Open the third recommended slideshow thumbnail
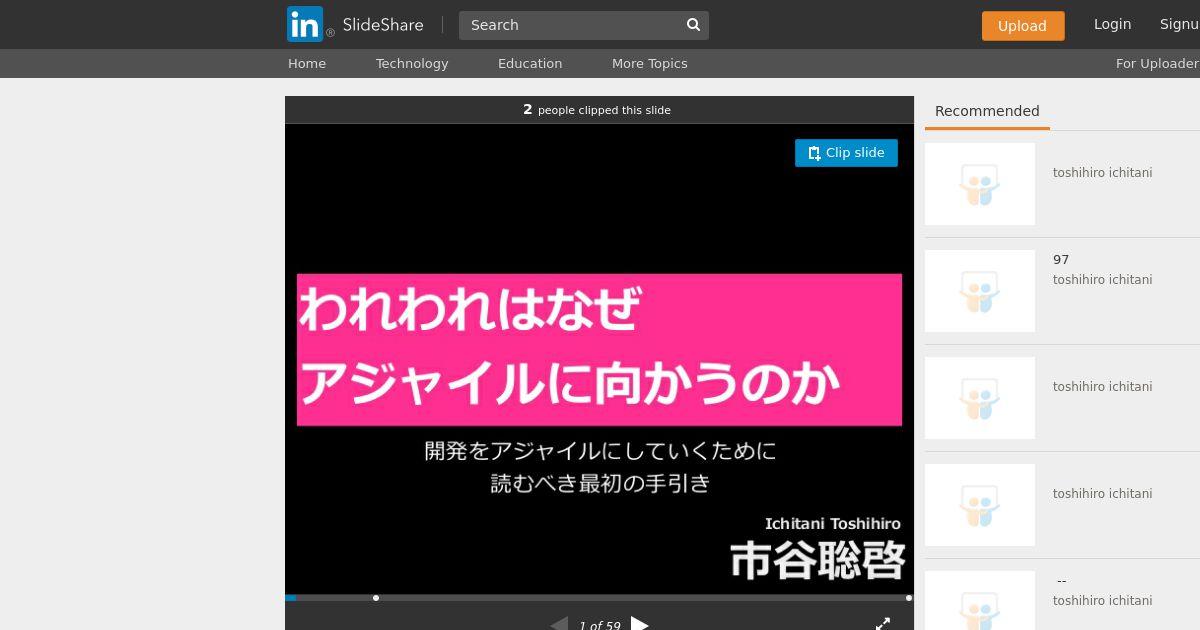Viewport: 1200px width, 630px height. [980, 398]
